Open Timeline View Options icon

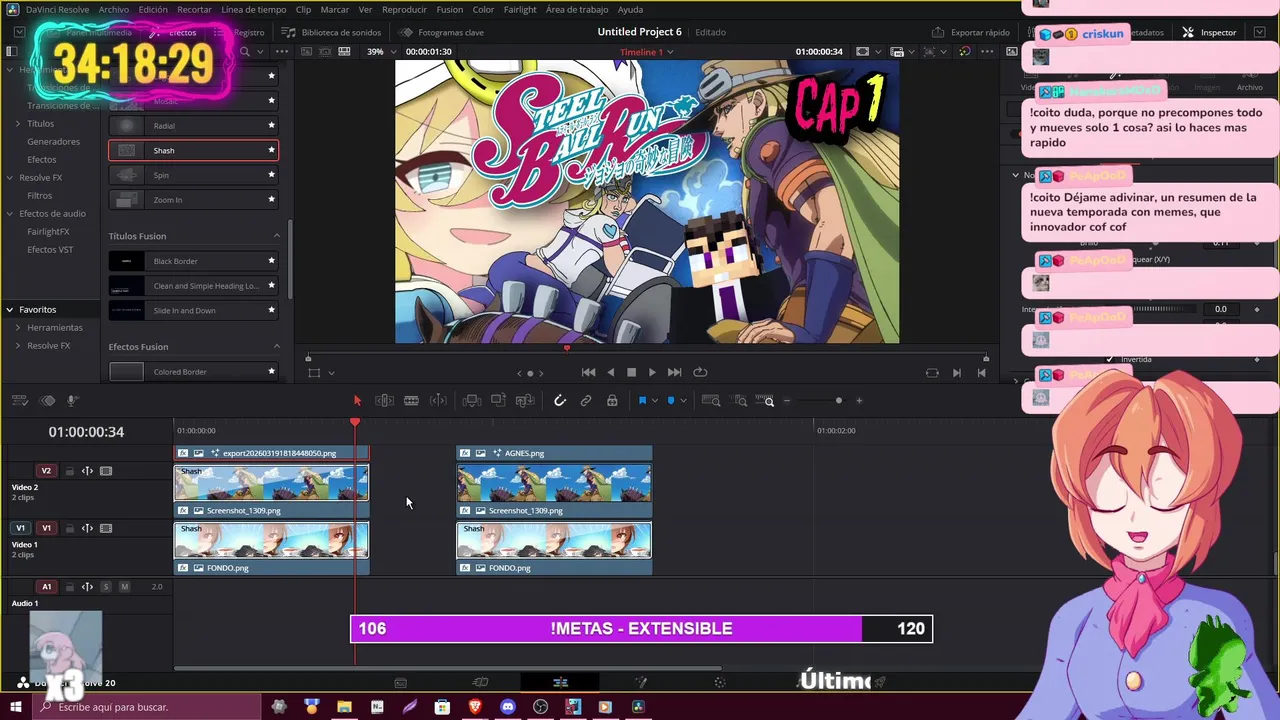pos(19,400)
